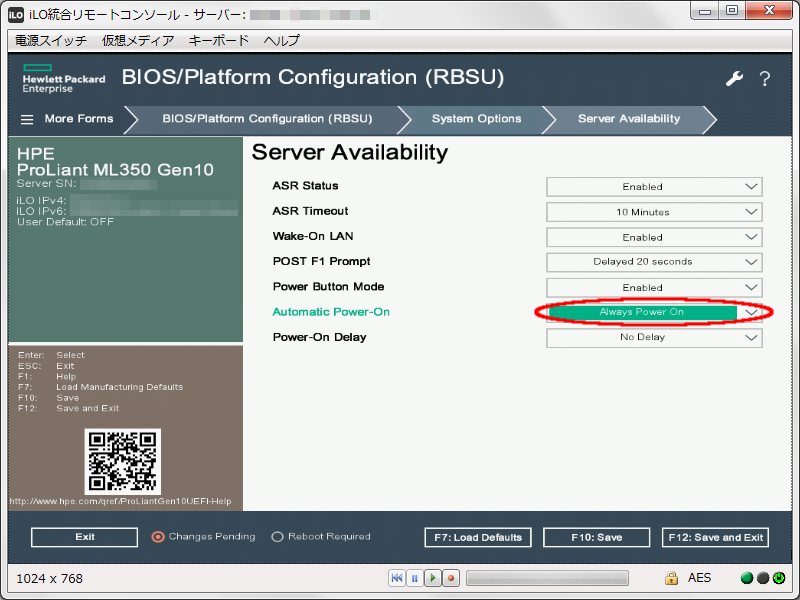Viewport: 800px width, 600px height.
Task: Click the green power status icon
Action: click(x=779, y=578)
